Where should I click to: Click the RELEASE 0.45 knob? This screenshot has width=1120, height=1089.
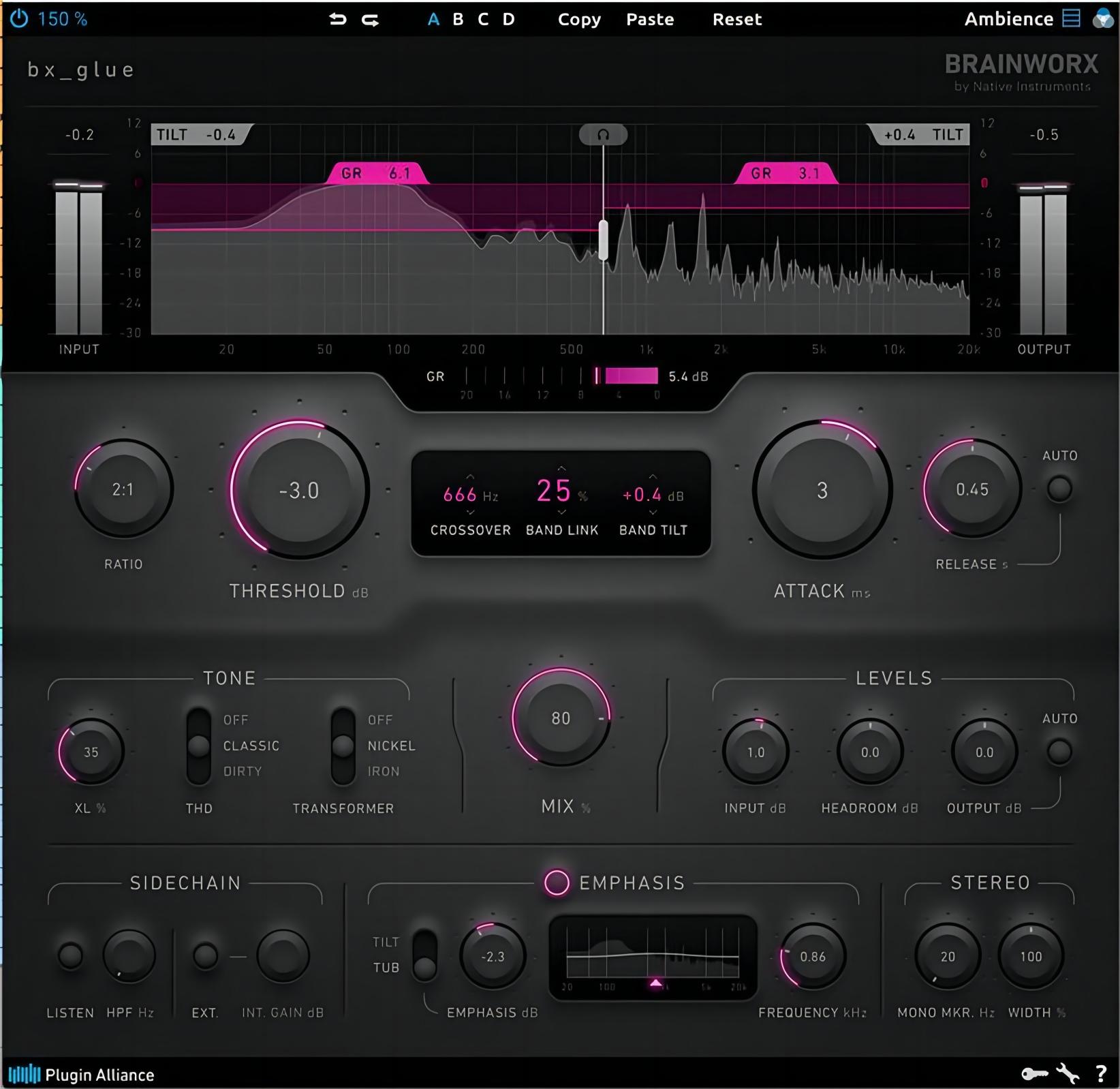click(x=972, y=489)
